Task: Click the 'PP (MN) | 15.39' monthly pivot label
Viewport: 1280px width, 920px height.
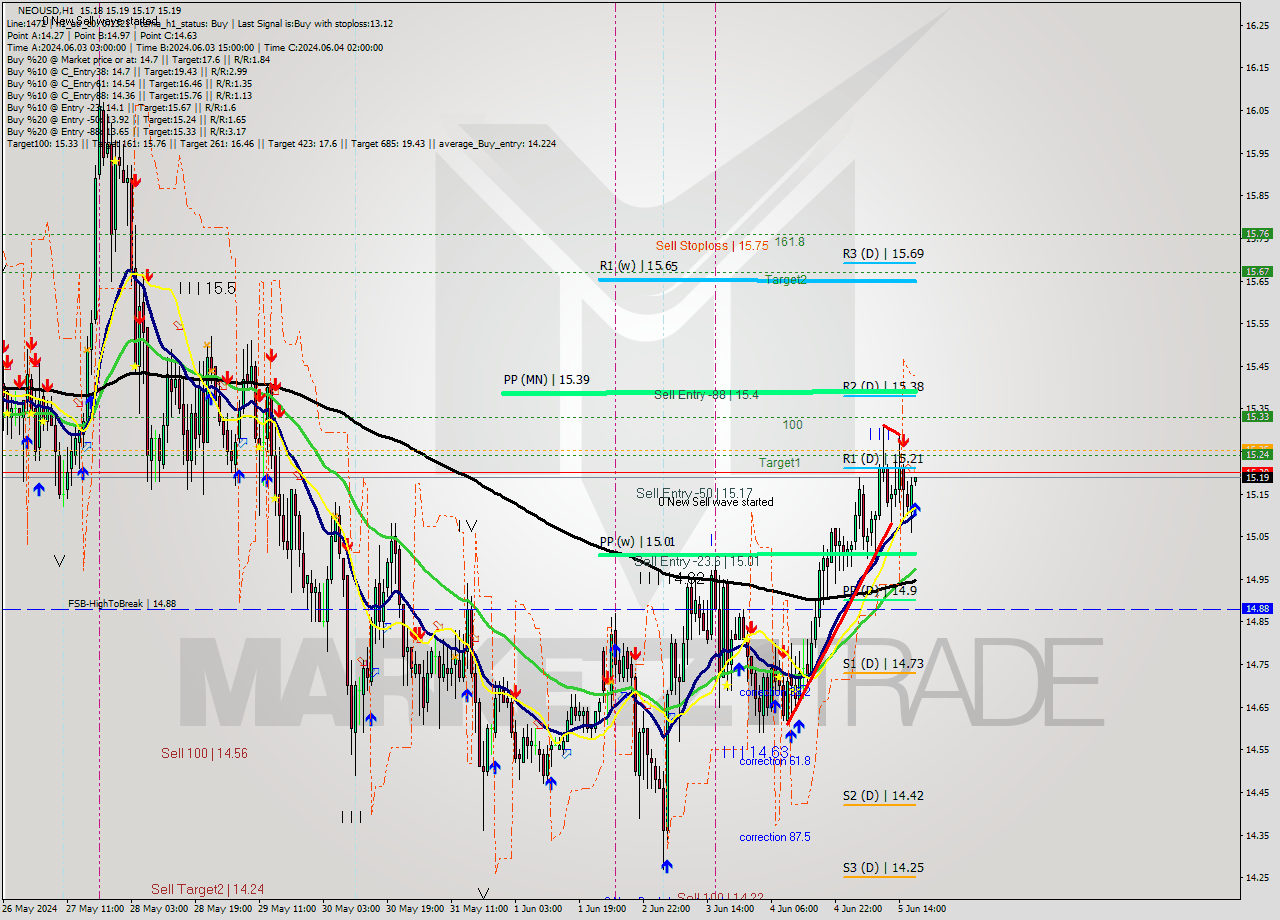Action: (x=546, y=380)
